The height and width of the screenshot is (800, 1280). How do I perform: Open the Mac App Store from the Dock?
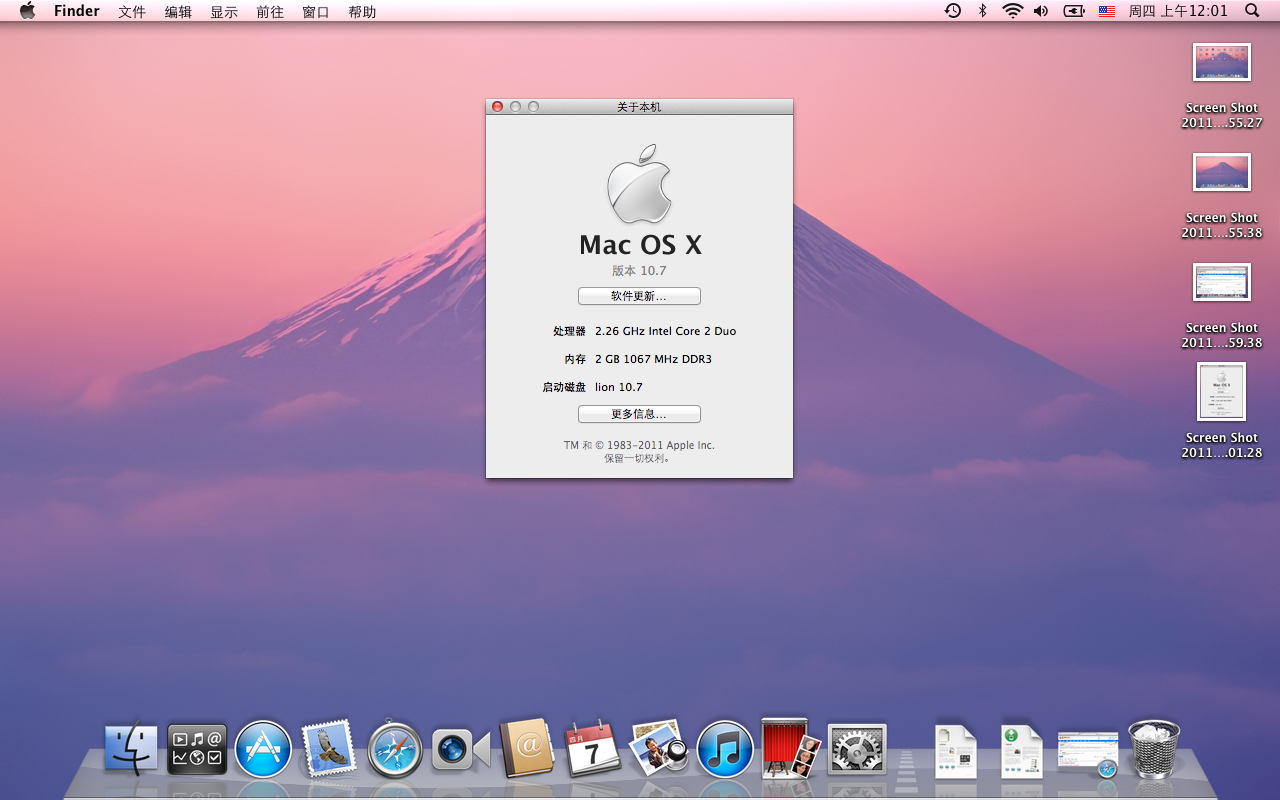263,750
